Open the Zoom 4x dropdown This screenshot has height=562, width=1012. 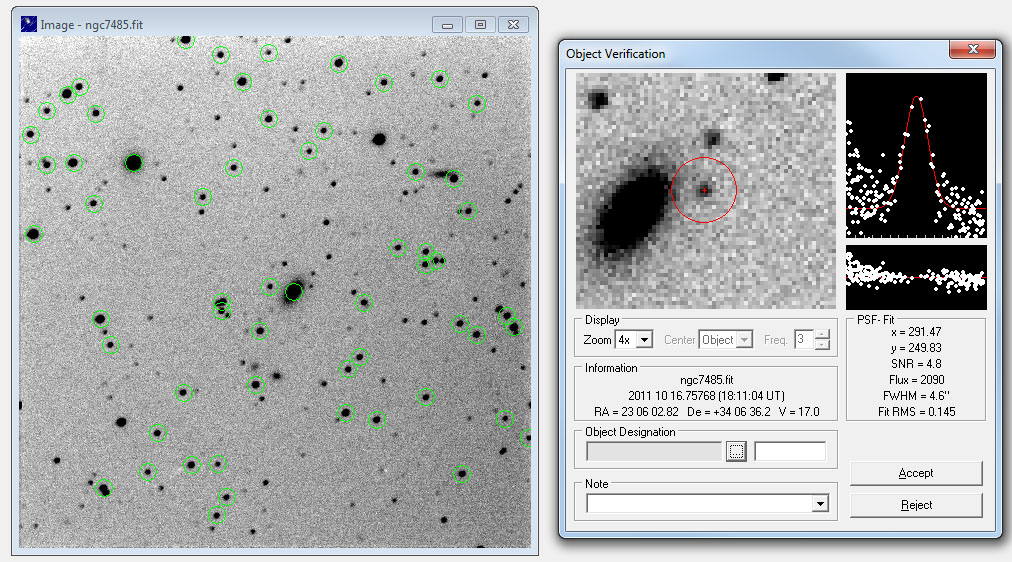coord(644,340)
